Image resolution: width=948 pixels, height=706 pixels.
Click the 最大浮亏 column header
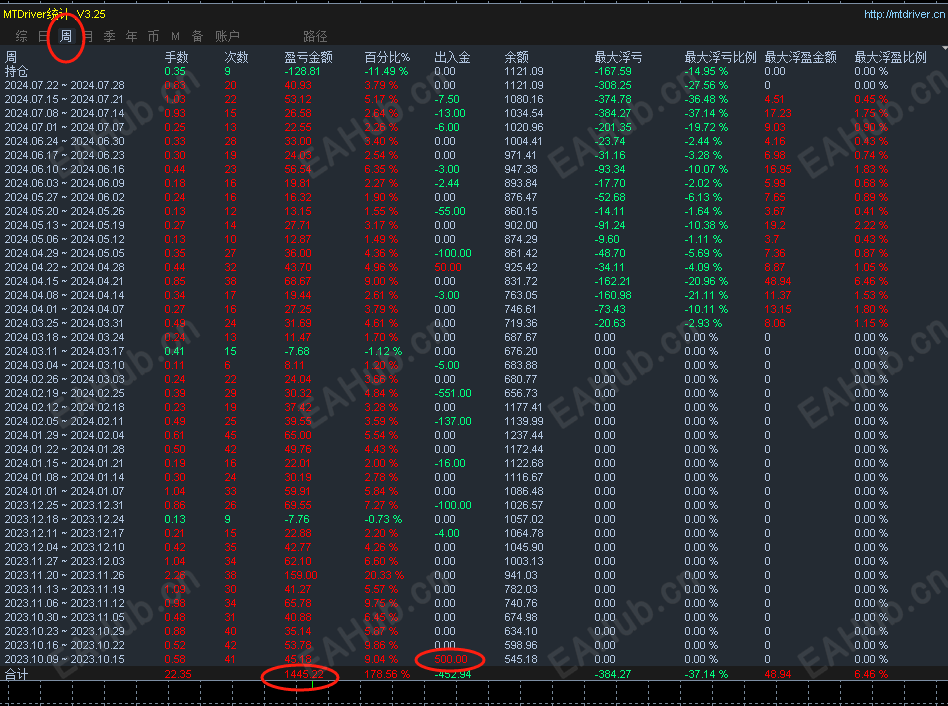click(x=618, y=57)
